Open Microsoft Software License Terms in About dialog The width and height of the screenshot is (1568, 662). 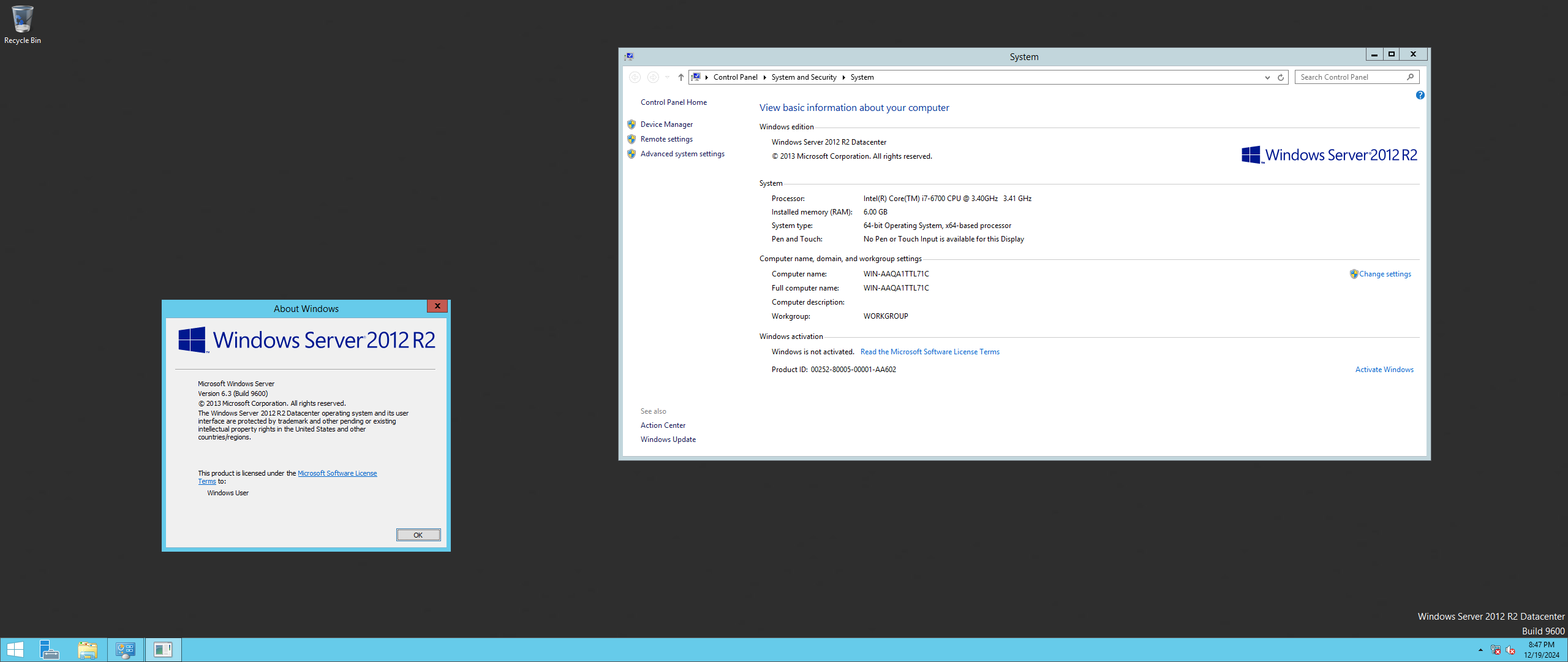[337, 473]
